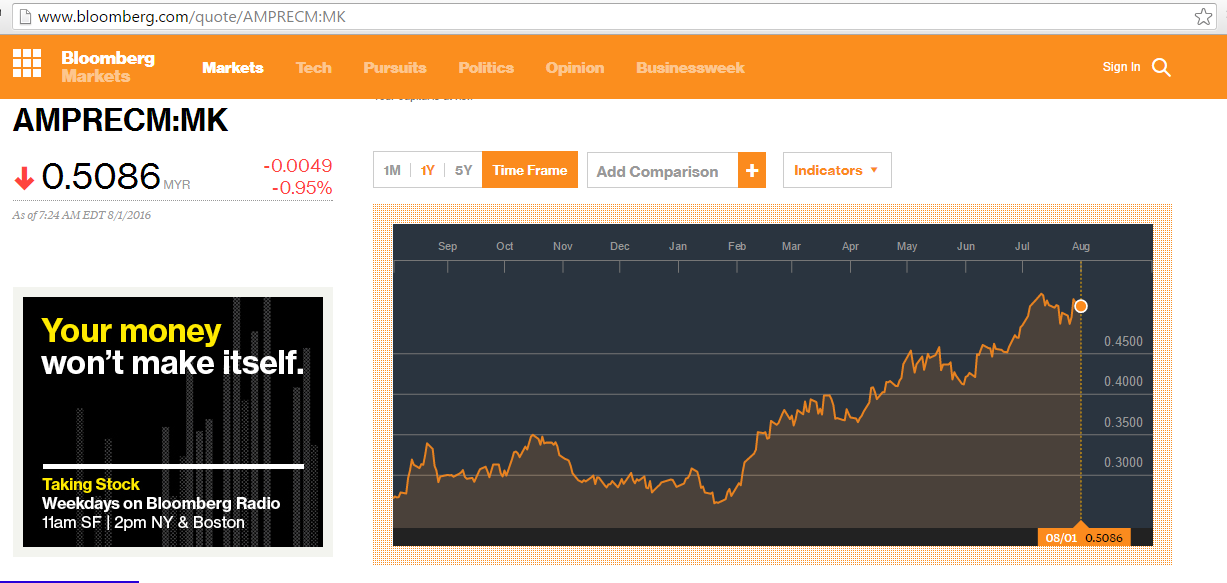Visit the Businessweek section
The width and height of the screenshot is (1227, 583).
pos(690,68)
